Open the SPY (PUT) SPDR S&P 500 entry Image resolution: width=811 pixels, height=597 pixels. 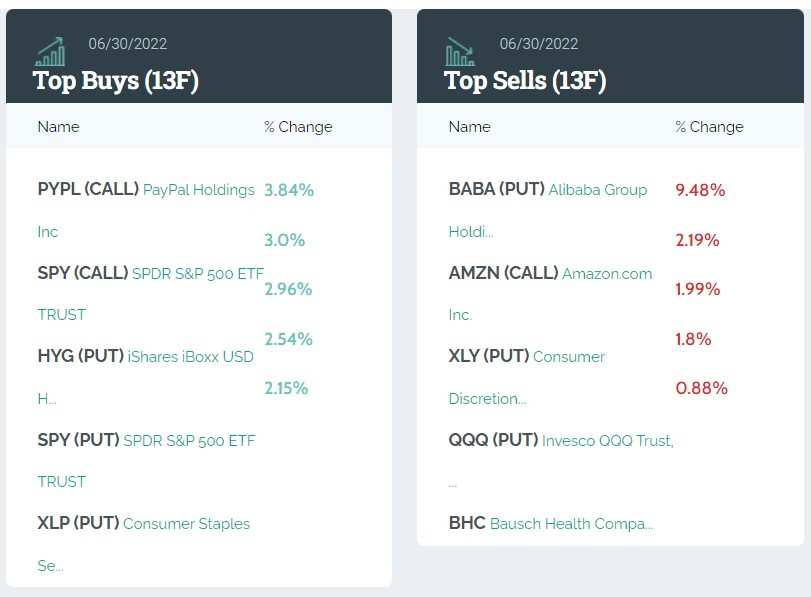pyautogui.click(x=146, y=460)
